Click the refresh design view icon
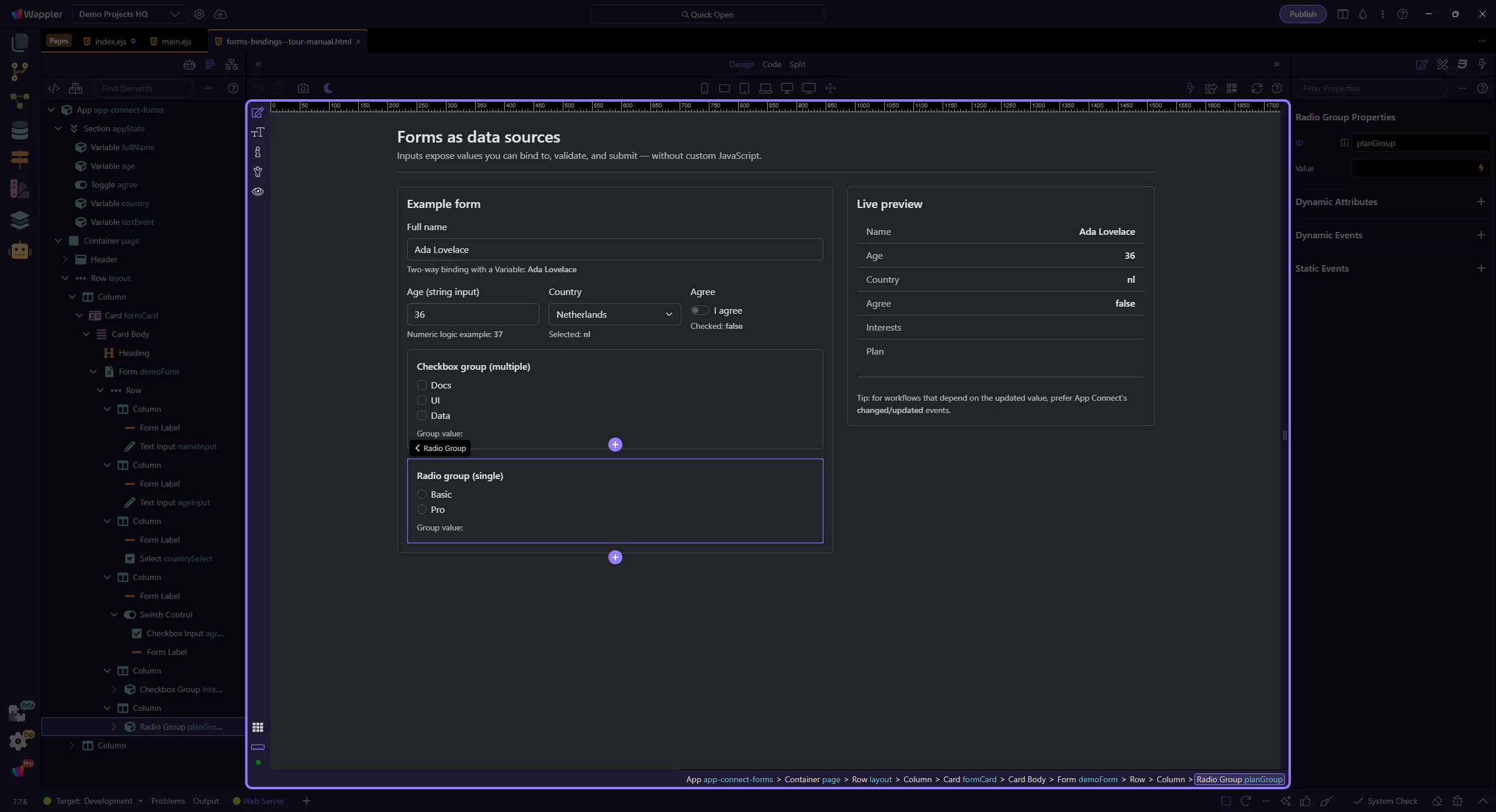 coord(1256,88)
